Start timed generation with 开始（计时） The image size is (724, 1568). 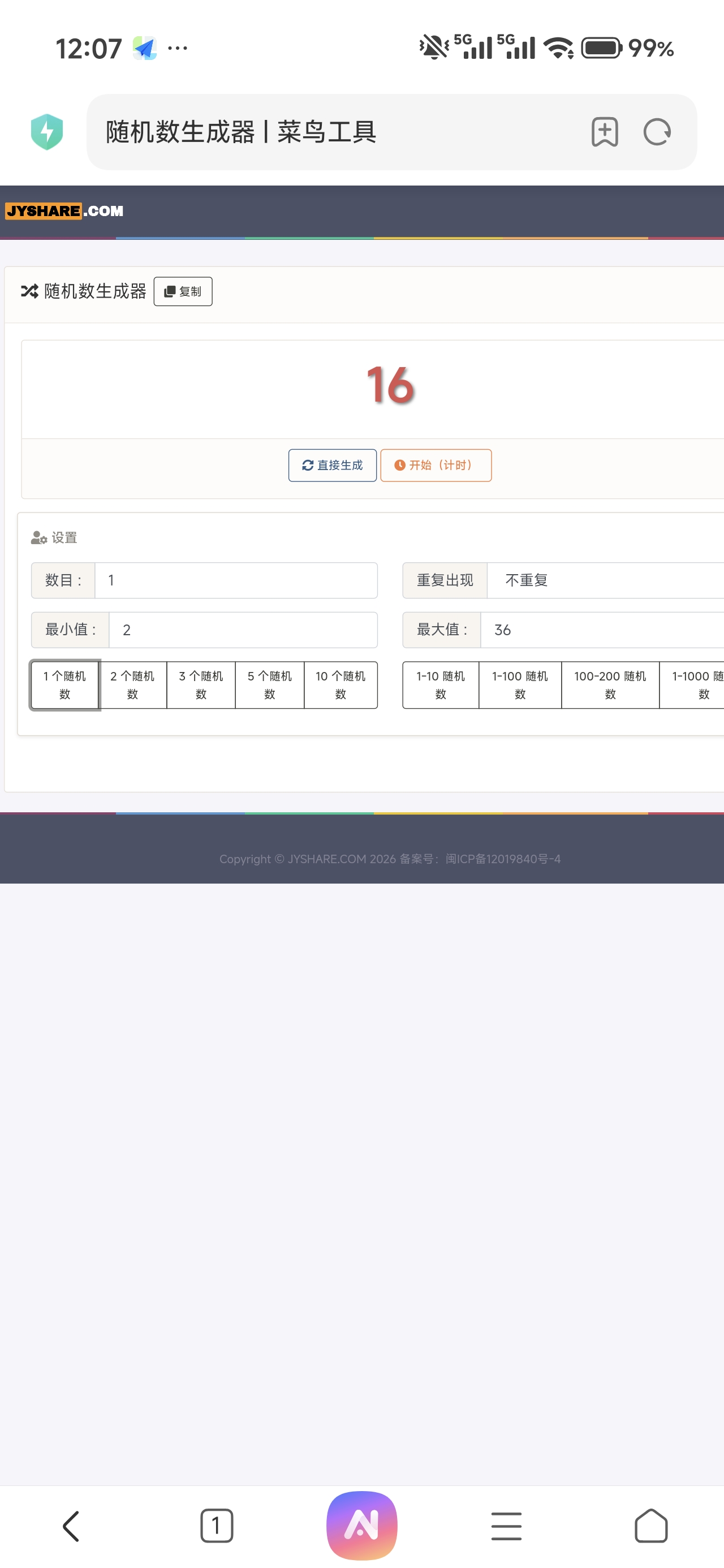(436, 465)
